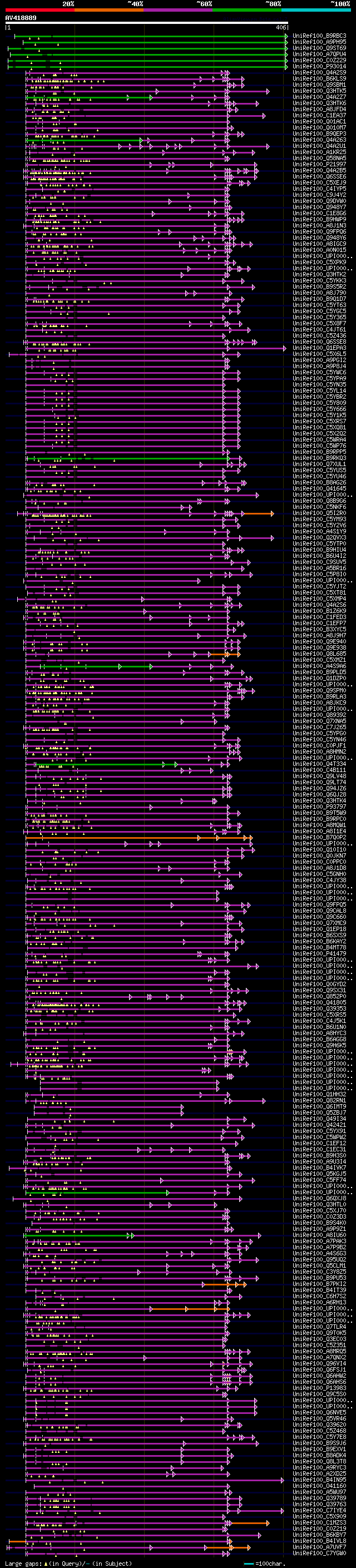Viewport: 356px width, 1568px height.
Task: Select the UniRef100_Q9FPQ6 label
Action: (x=319, y=231)
